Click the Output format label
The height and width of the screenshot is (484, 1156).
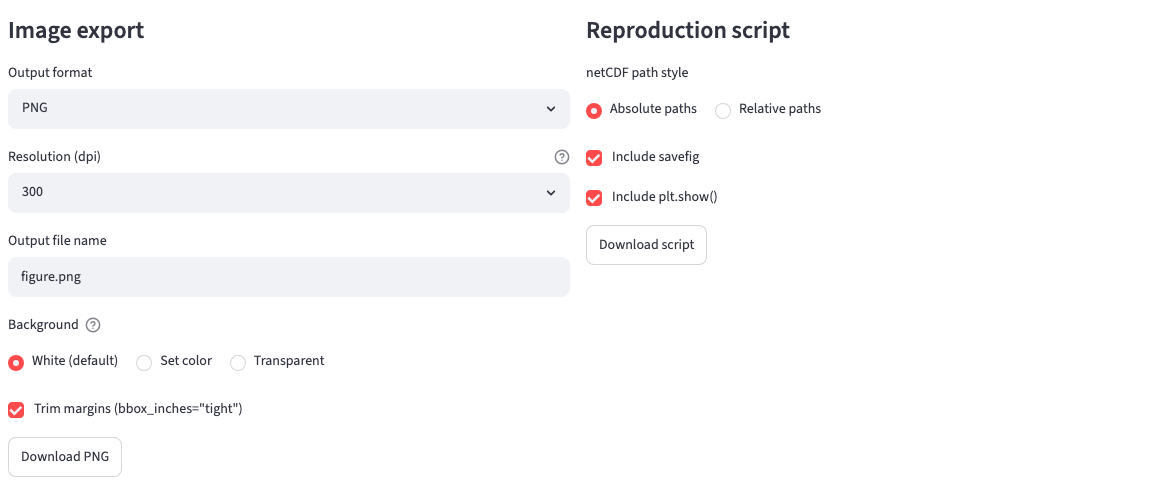[x=50, y=72]
